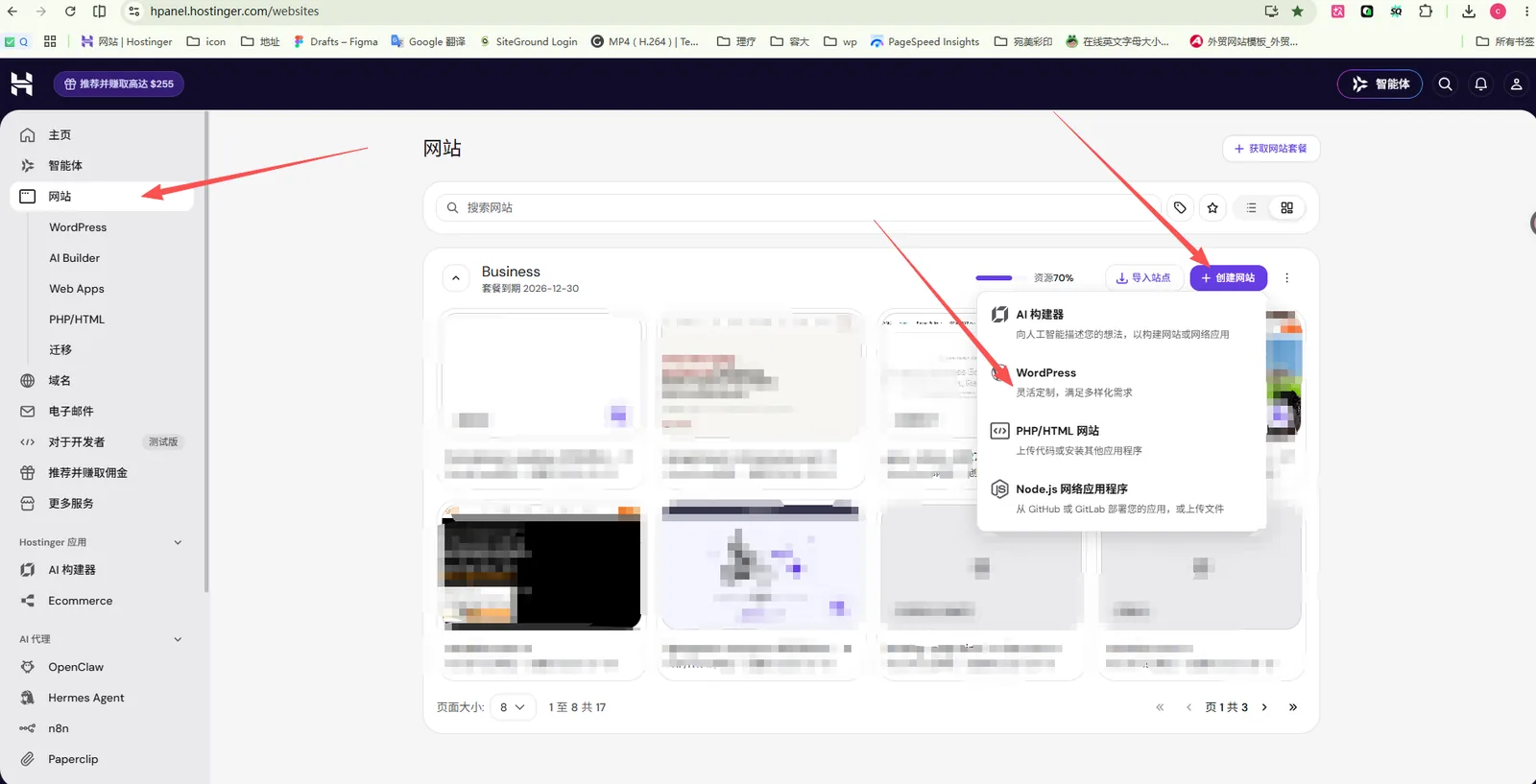Open 电子邮件 in the sidebar
Image resolution: width=1536 pixels, height=784 pixels.
pos(102,412)
